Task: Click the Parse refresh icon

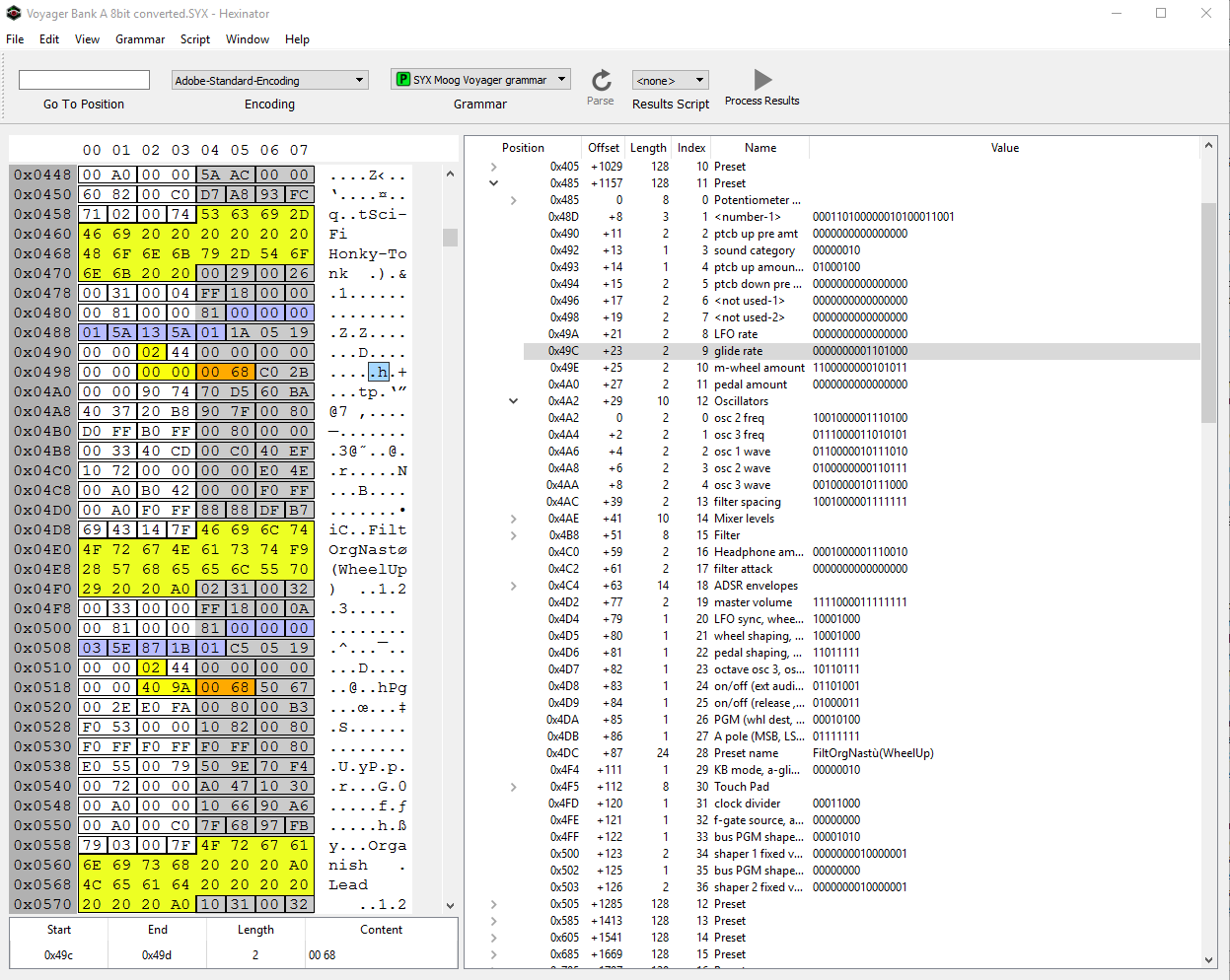Action: (601, 80)
